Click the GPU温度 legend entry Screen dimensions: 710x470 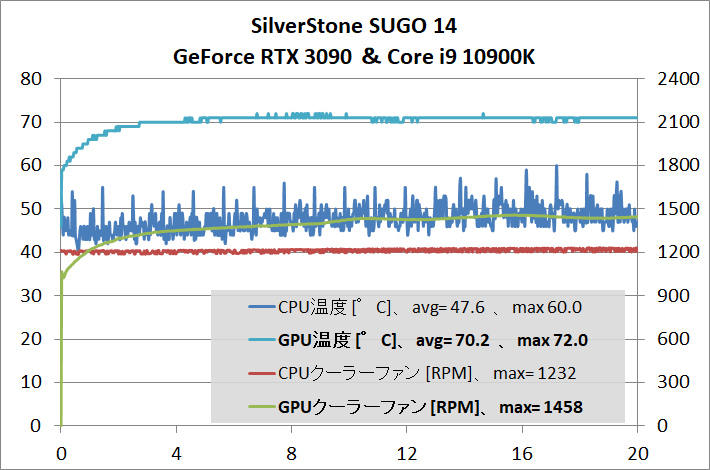click(418, 340)
